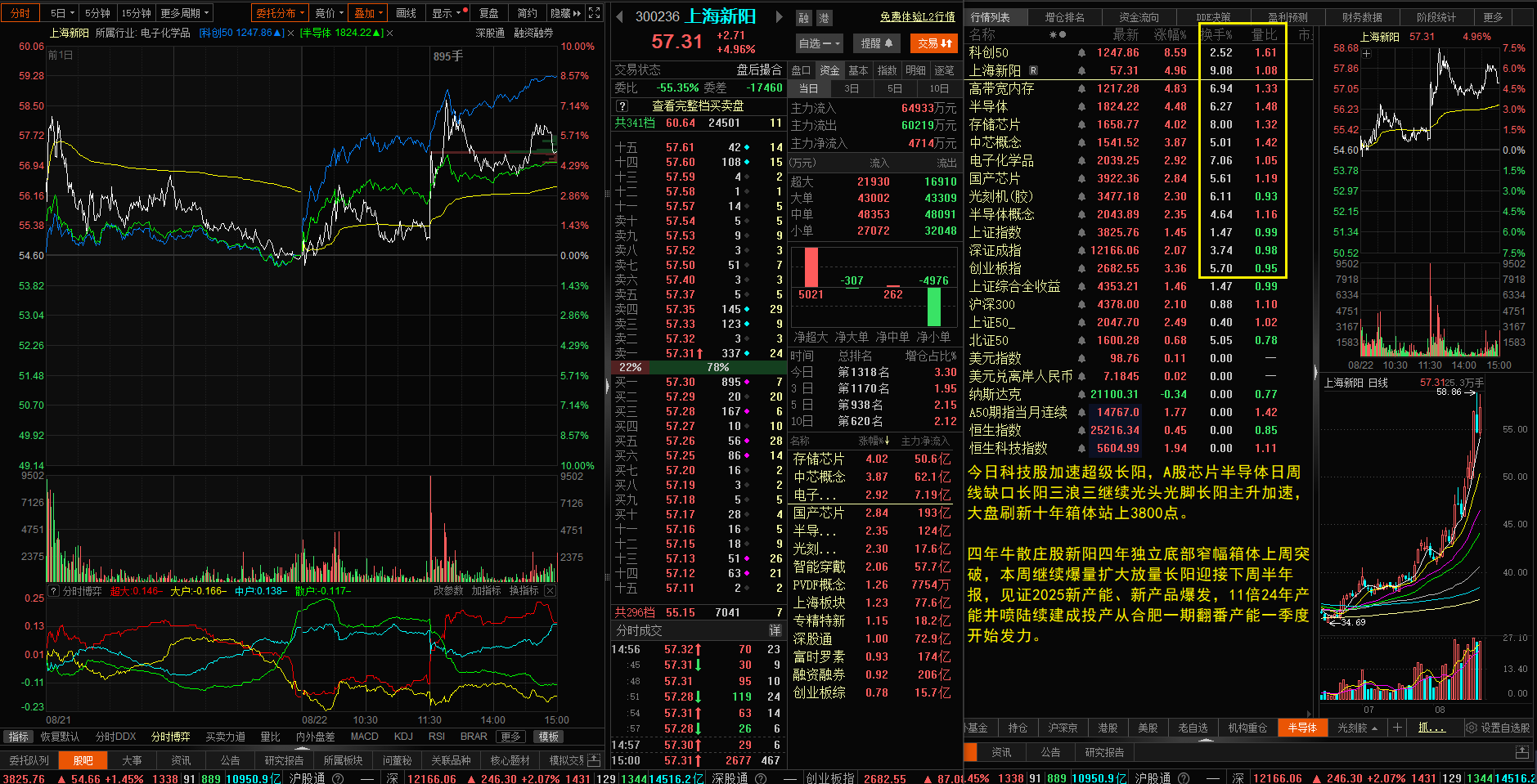Click the 沪股通 help question icon
This screenshot has width=1537, height=784.
coord(339,778)
